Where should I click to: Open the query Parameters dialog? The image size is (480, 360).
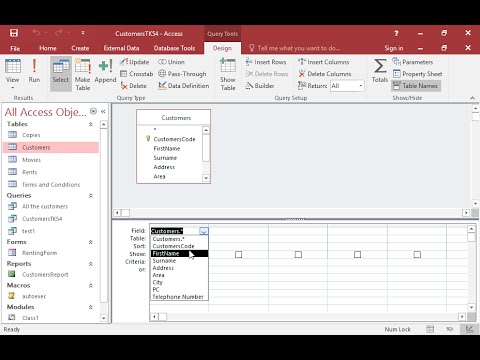click(413, 62)
